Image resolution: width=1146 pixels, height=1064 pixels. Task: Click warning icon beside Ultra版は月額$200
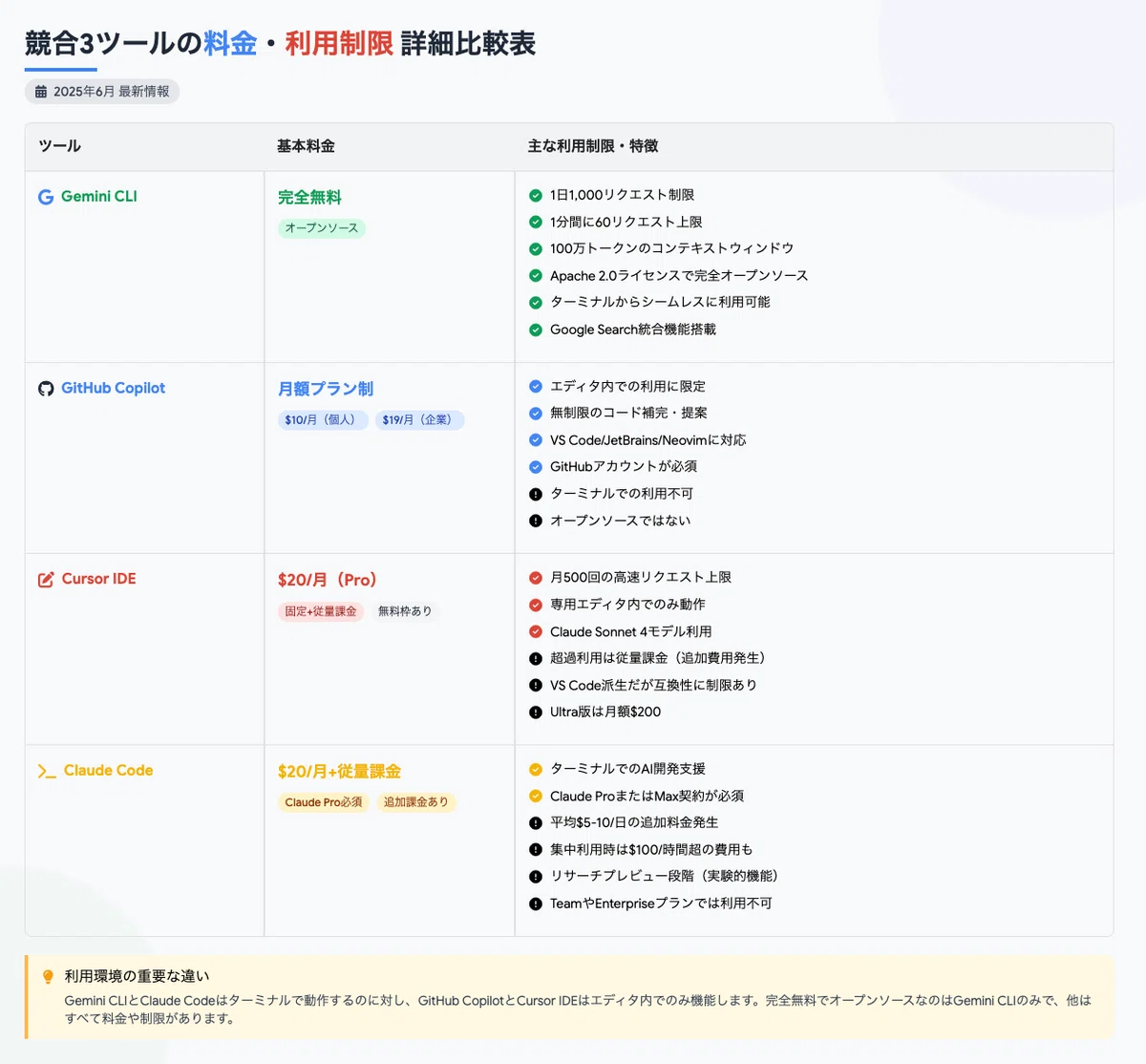click(x=536, y=713)
